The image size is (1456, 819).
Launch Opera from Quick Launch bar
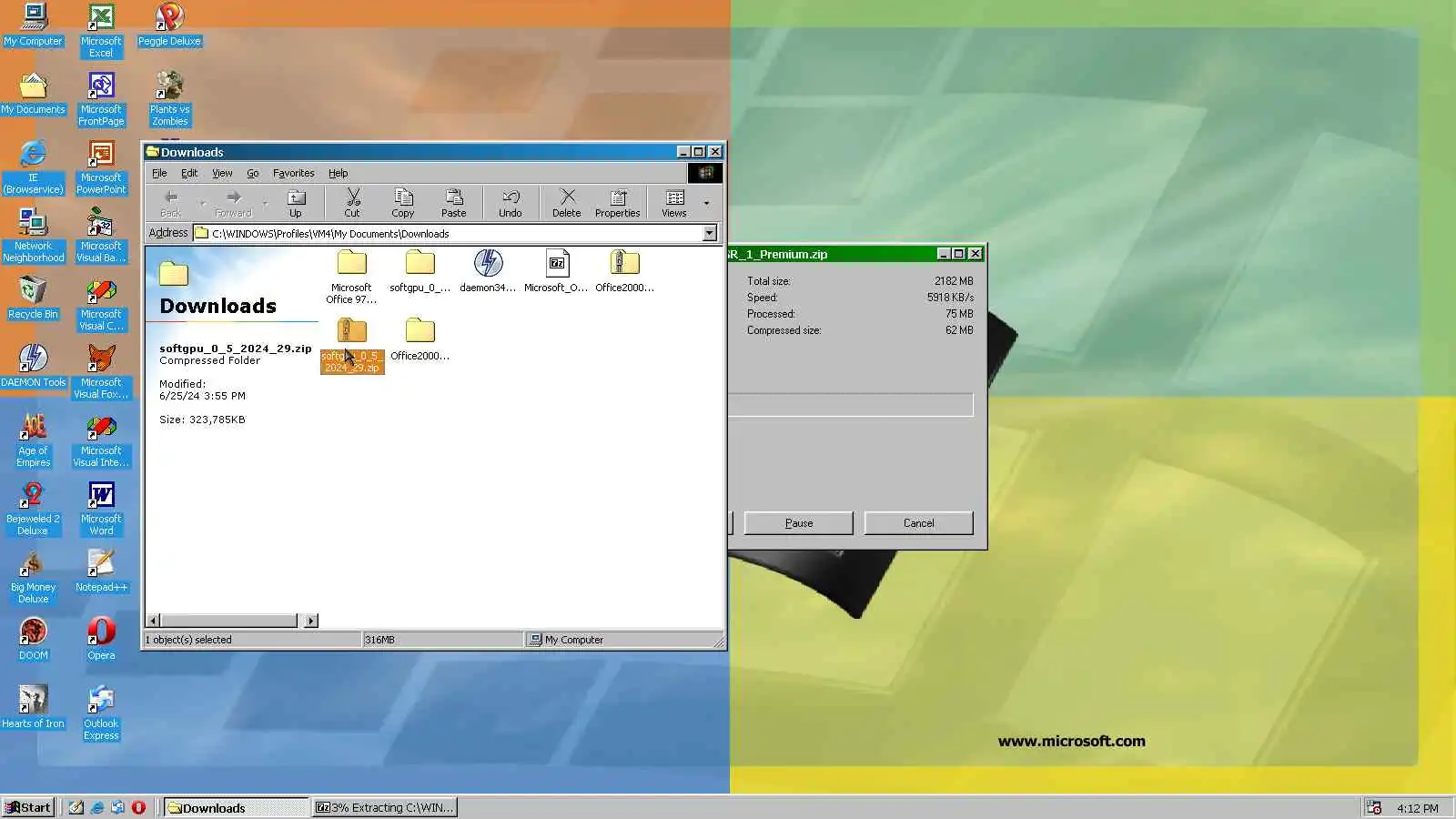138,807
